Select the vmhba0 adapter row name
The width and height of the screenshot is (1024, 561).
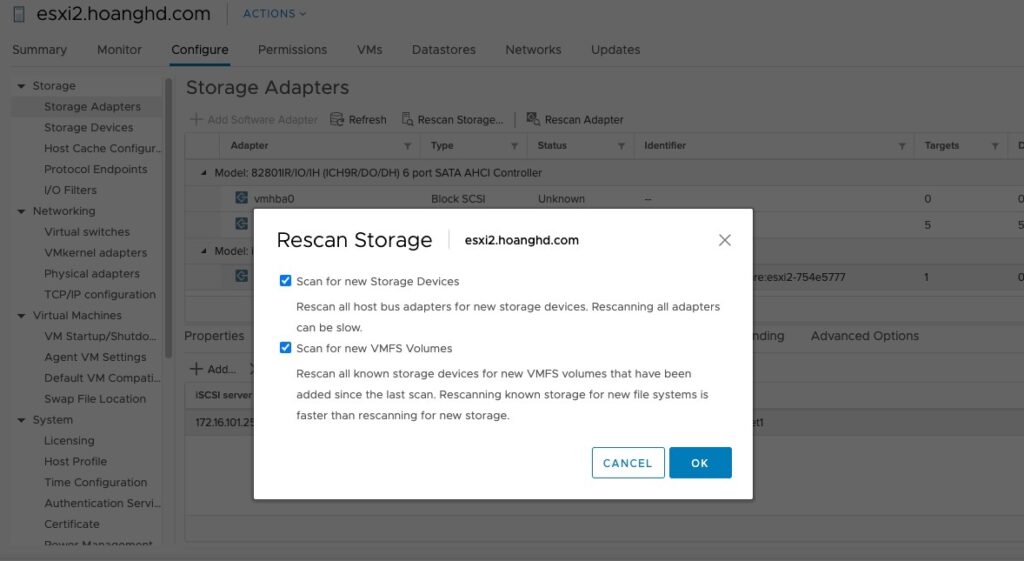point(274,199)
